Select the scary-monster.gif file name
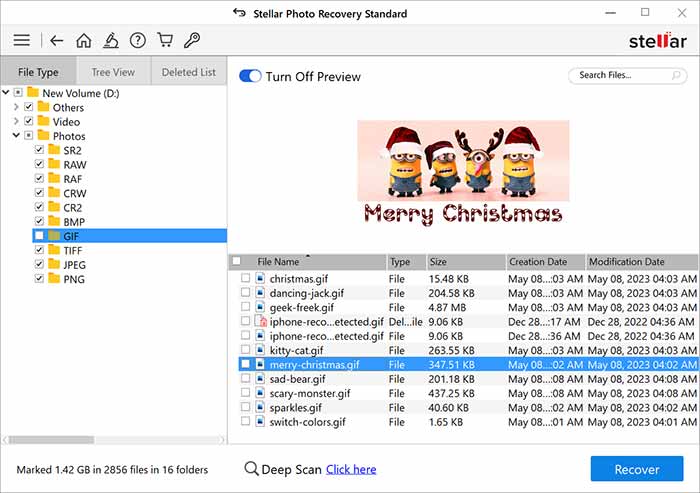Screen dimensions: 700x493 (x=310, y=393)
